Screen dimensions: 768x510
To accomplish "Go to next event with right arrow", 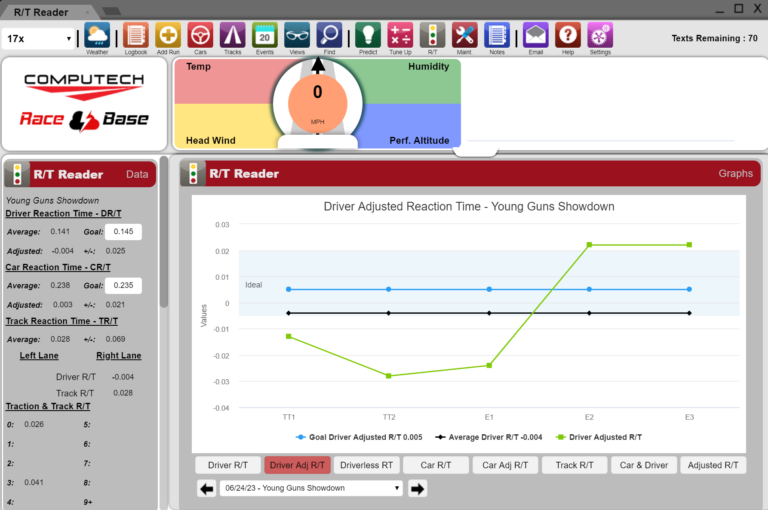I will point(418,488).
